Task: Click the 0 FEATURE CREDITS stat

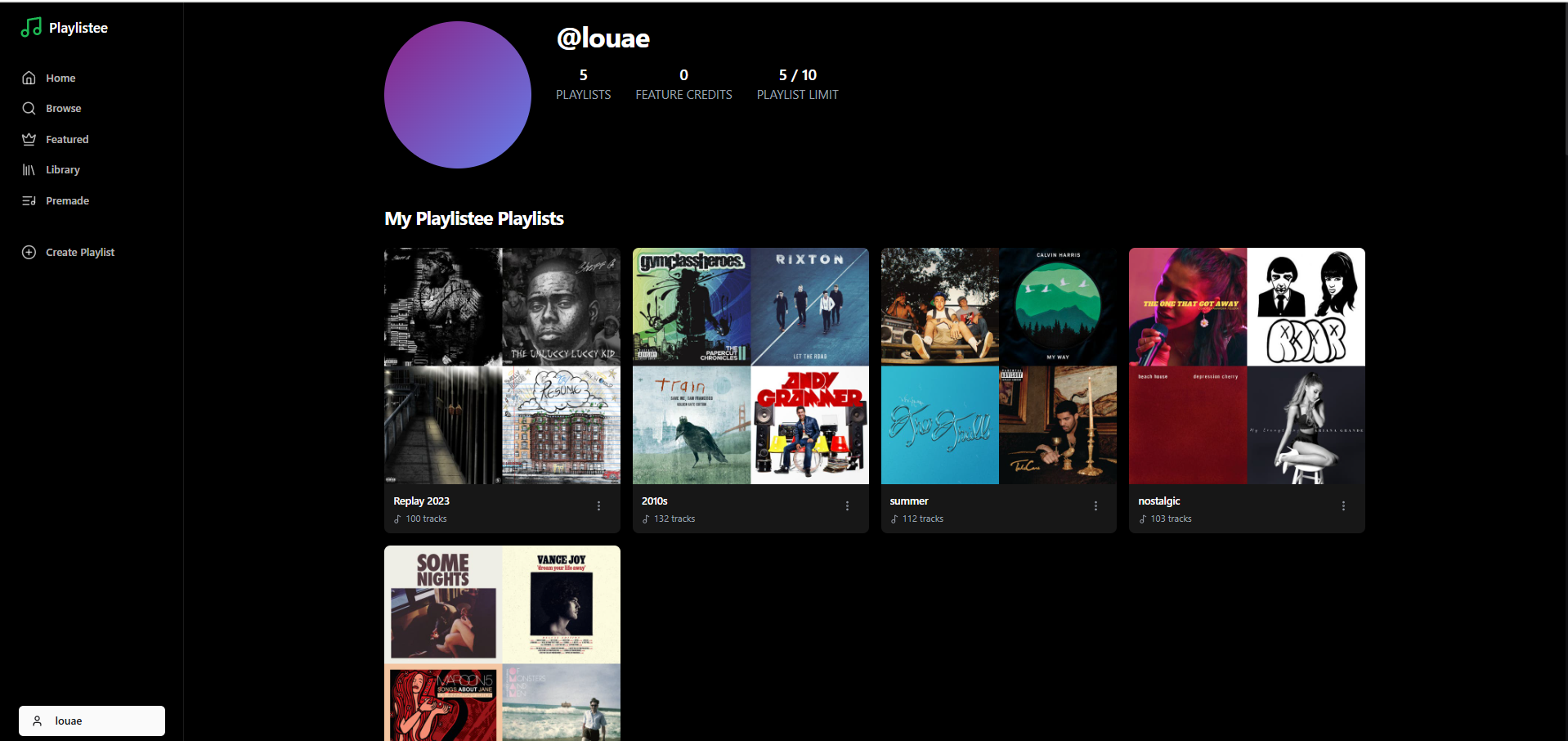Action: 683,84
